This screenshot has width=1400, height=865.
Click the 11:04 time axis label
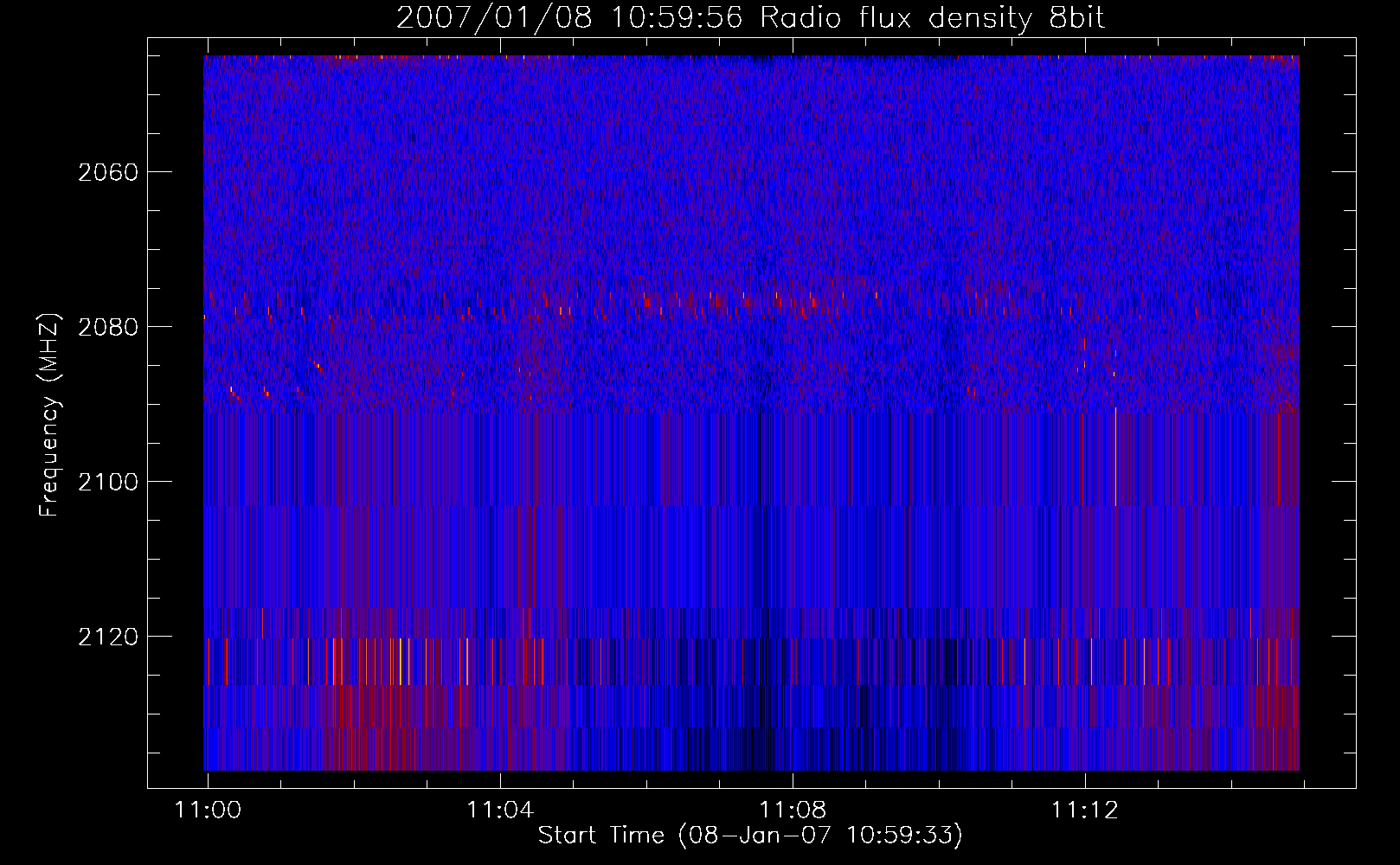pyautogui.click(x=500, y=810)
